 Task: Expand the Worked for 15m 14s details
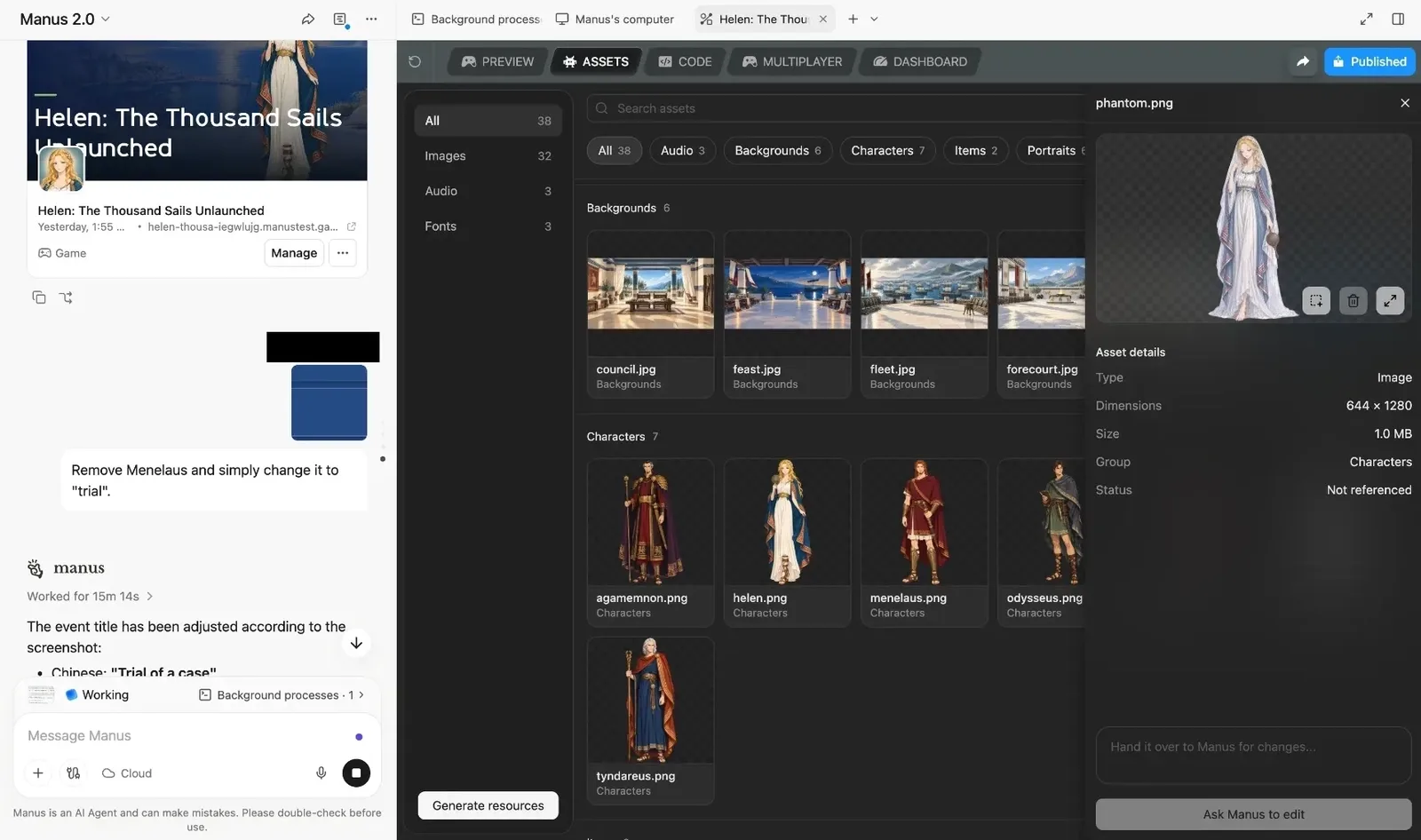[x=90, y=596]
